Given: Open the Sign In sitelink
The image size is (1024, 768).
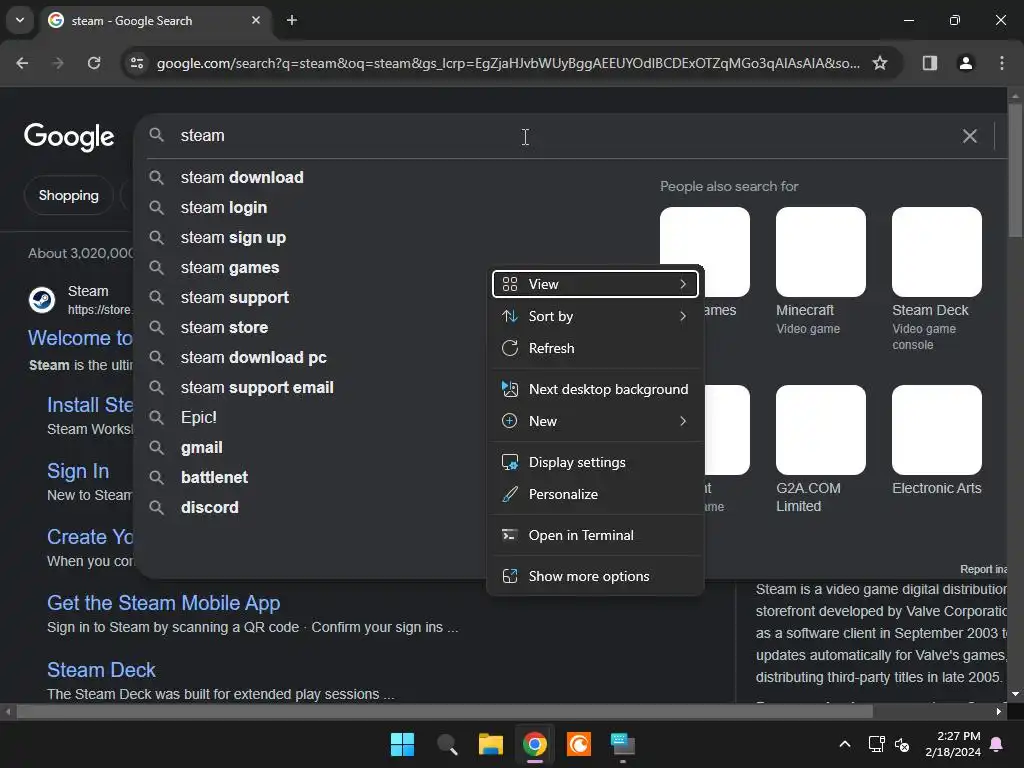Looking at the screenshot, I should click(78, 471).
